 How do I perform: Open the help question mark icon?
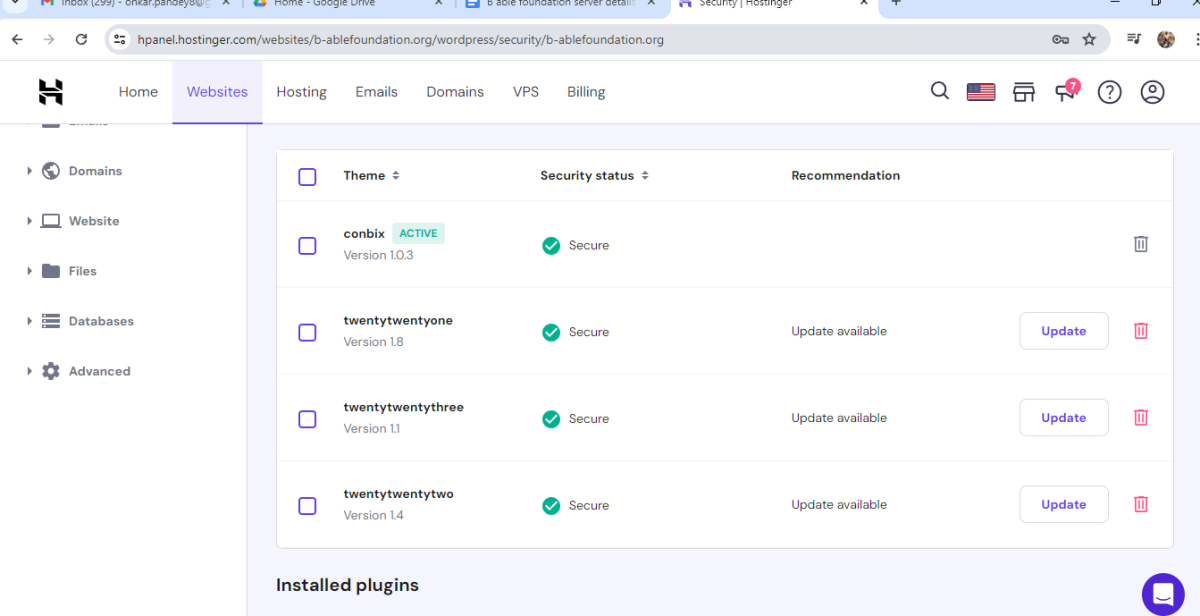coord(1109,92)
